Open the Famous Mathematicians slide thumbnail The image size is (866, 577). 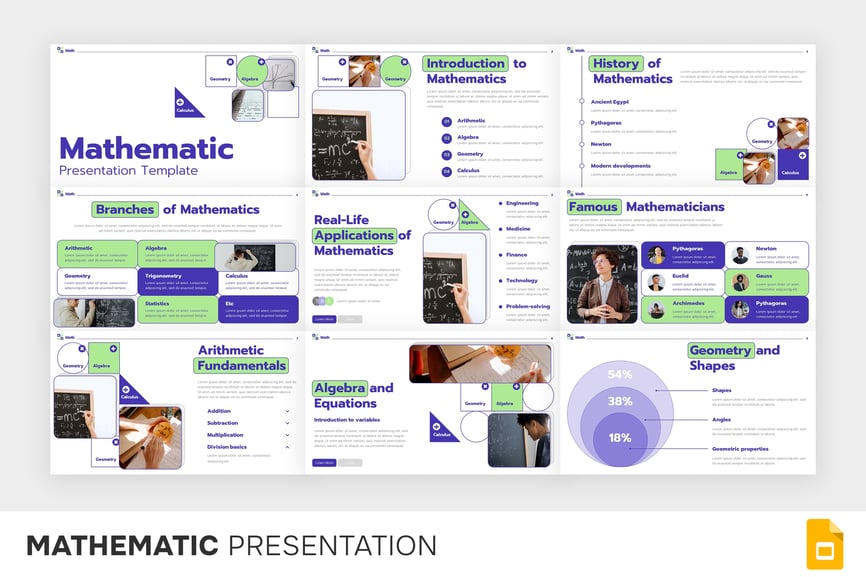coord(688,258)
